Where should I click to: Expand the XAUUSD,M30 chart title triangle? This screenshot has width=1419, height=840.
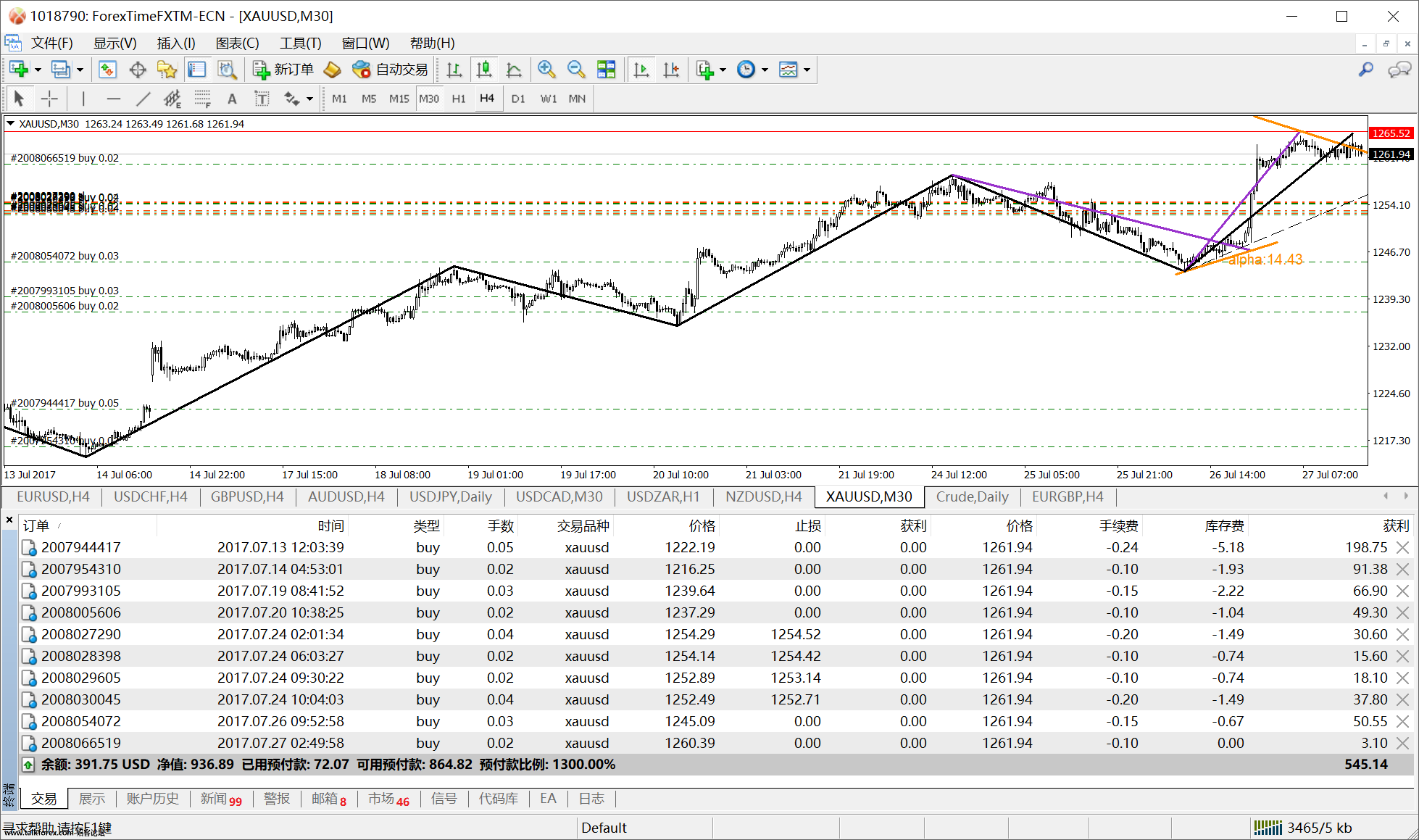11,123
